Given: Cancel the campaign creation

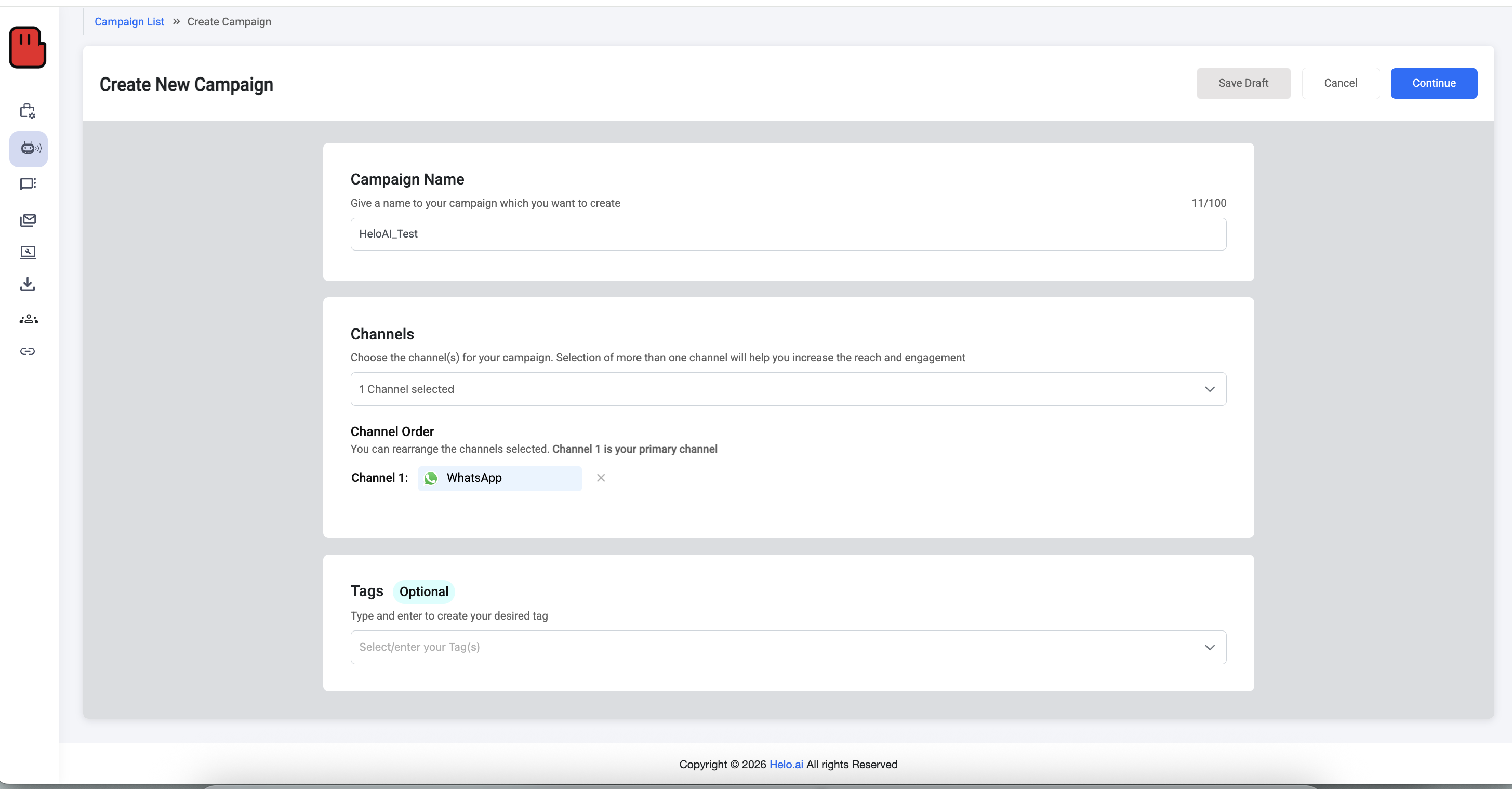Looking at the screenshot, I should 1340,83.
